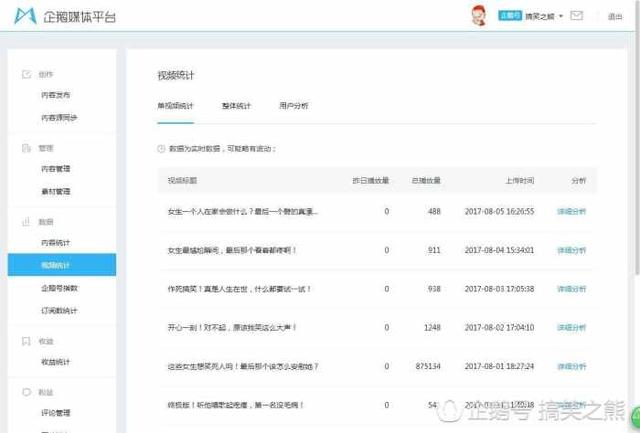Screen dimensions: 640x433
Task: Switch to the 整体统计 tab
Action: pos(236,105)
